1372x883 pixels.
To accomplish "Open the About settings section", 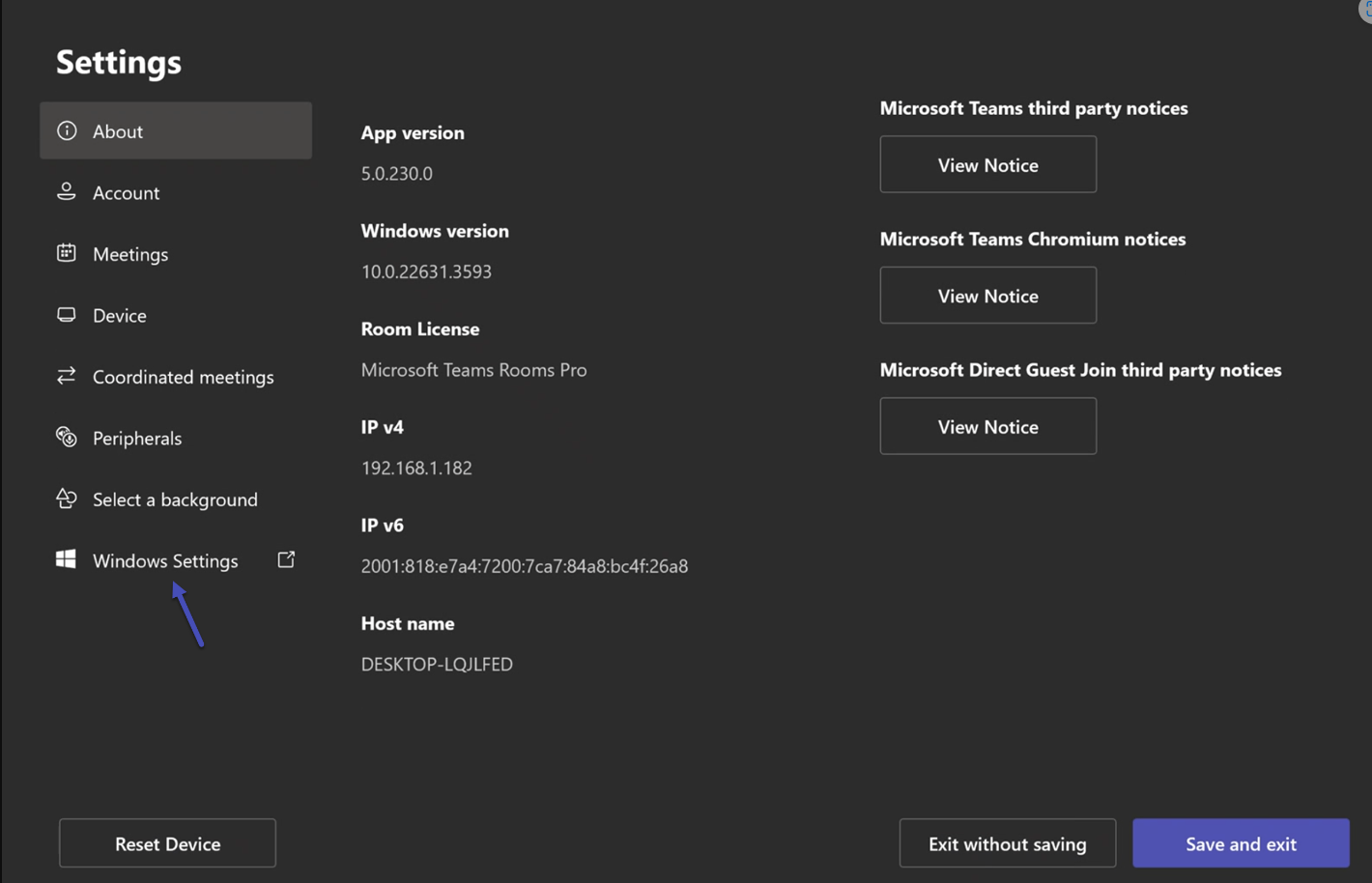I will [x=176, y=130].
